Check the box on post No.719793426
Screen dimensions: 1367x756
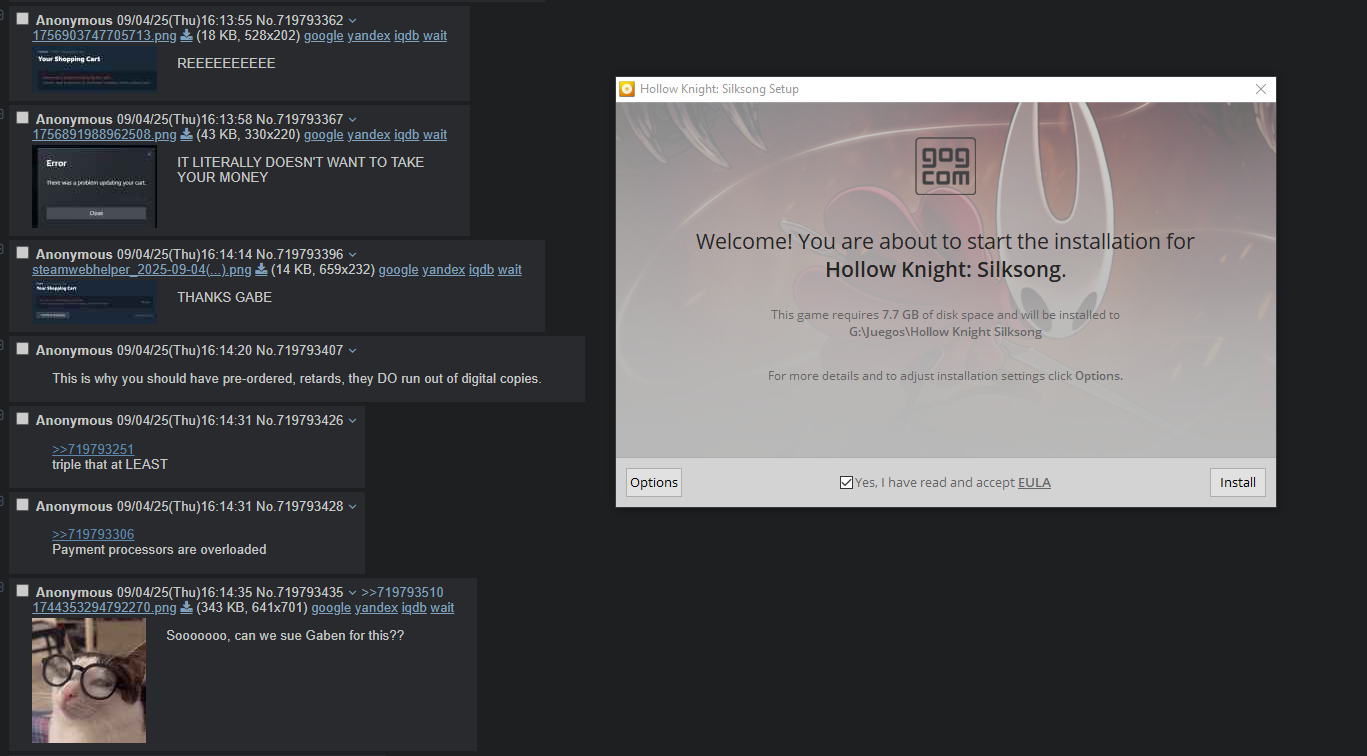click(22, 419)
